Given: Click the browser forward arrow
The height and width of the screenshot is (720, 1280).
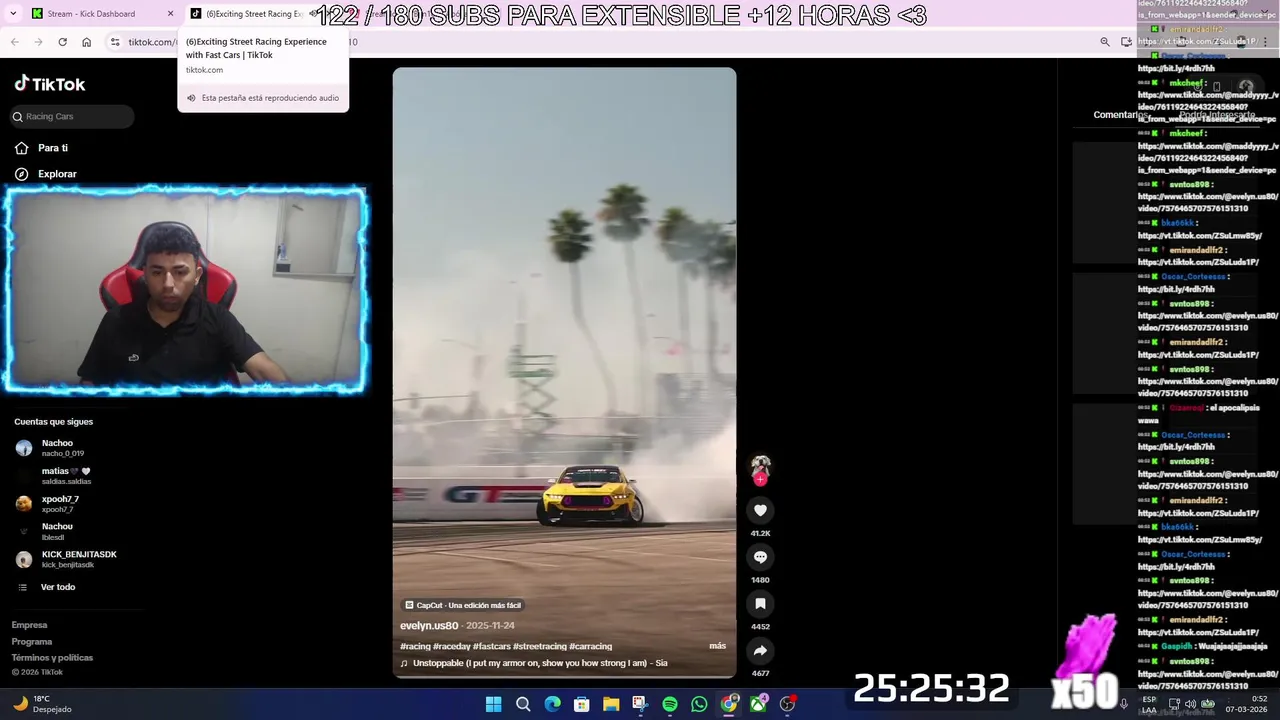Looking at the screenshot, I should pos(38,42).
